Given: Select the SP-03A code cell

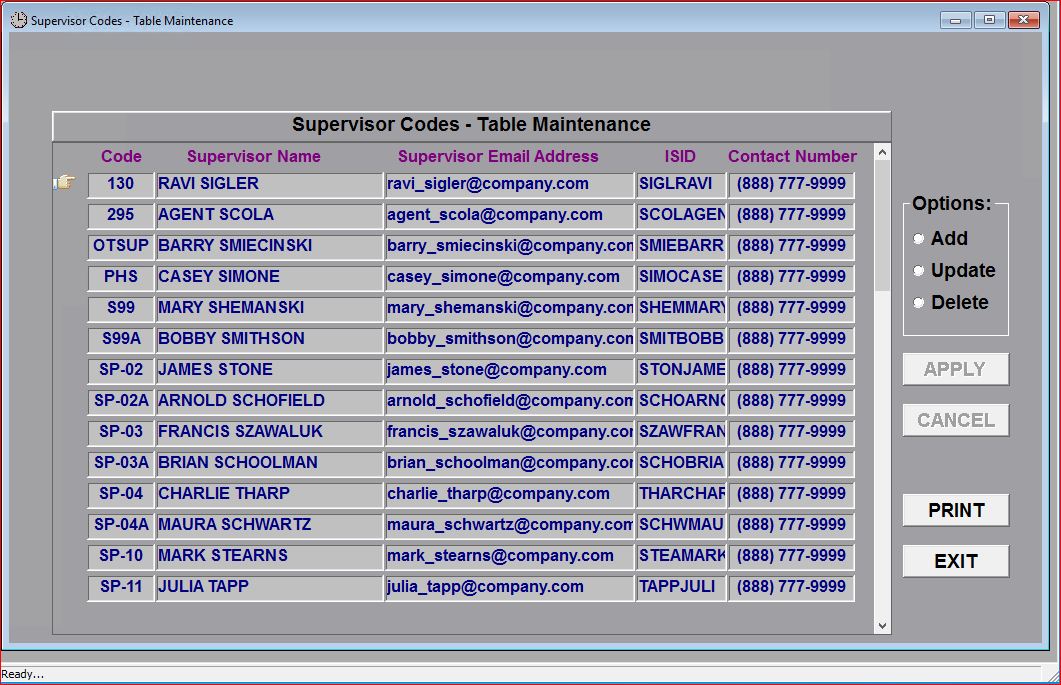Looking at the screenshot, I should 121,463.
